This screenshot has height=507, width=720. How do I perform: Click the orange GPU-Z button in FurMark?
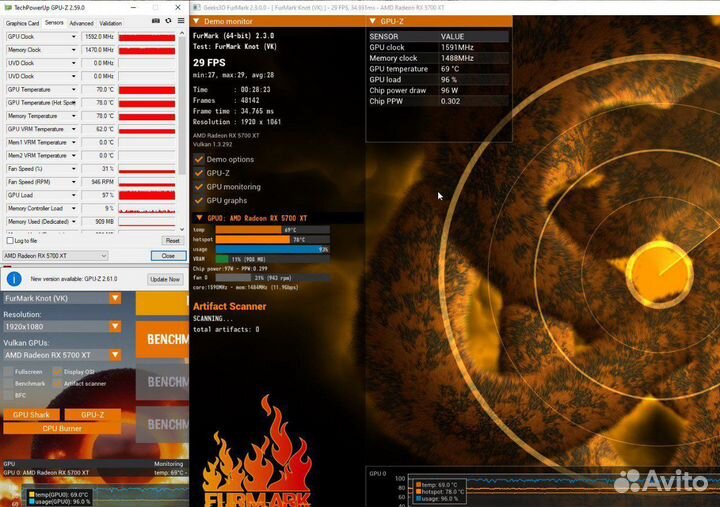click(93, 415)
